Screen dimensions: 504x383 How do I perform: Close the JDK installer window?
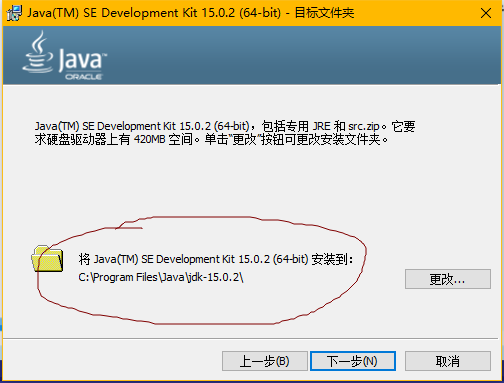[x=486, y=13]
